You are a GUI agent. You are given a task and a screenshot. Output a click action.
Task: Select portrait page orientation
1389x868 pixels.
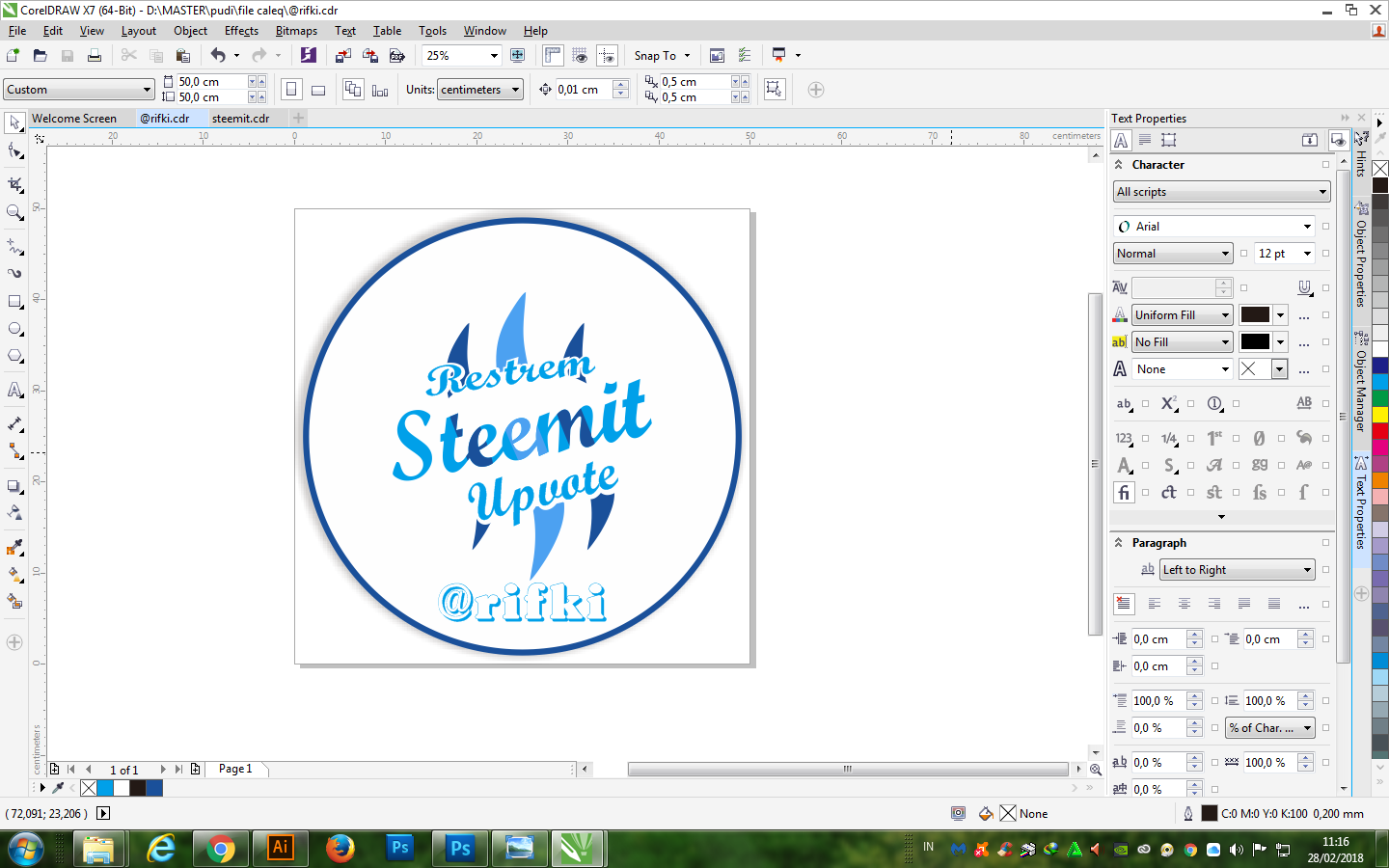click(291, 90)
